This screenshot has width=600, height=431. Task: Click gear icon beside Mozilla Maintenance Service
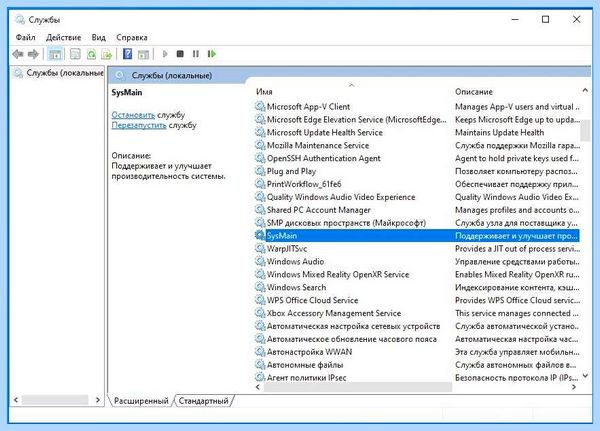(260, 145)
